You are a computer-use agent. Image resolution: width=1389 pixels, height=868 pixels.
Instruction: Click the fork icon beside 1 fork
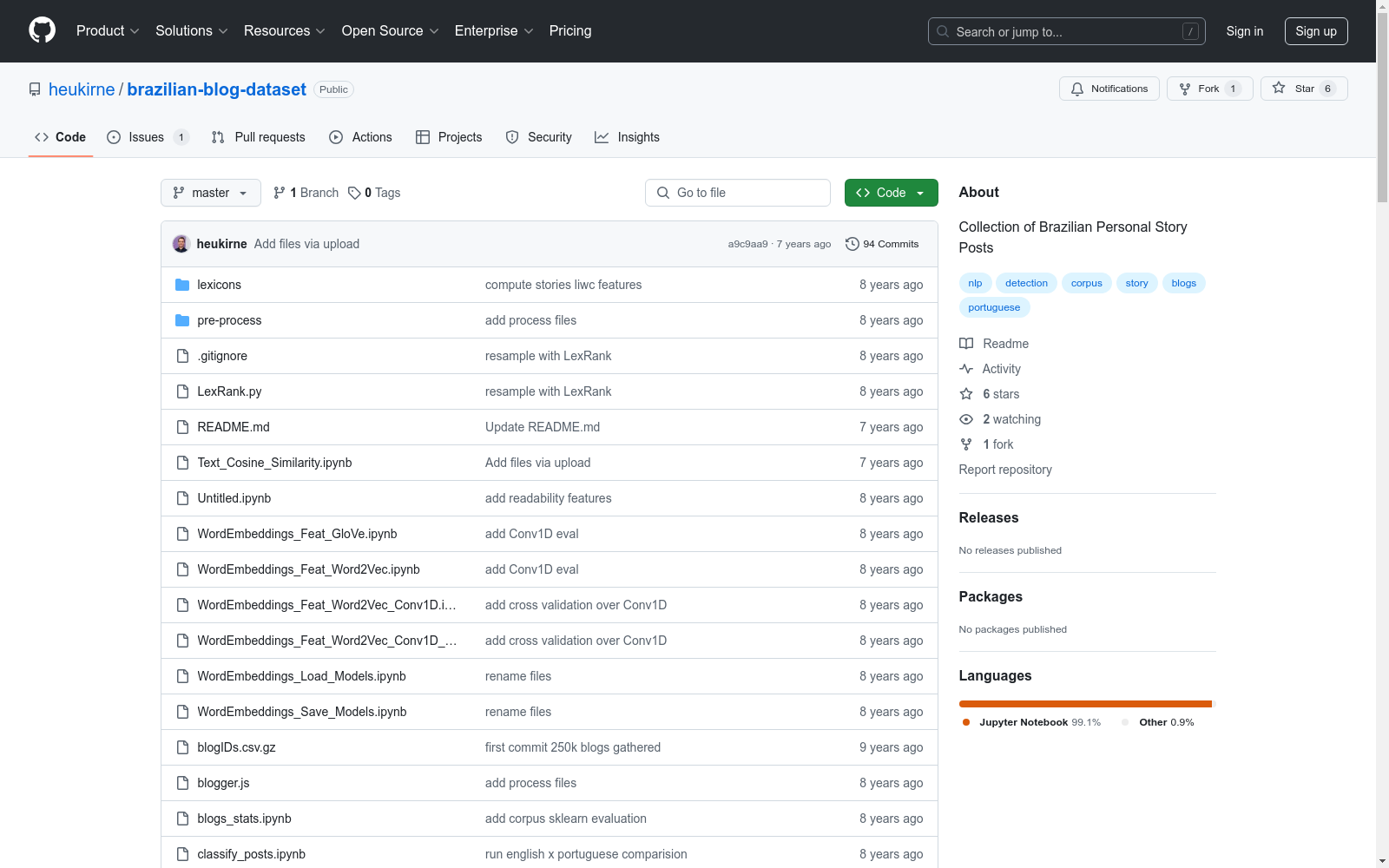click(x=966, y=444)
